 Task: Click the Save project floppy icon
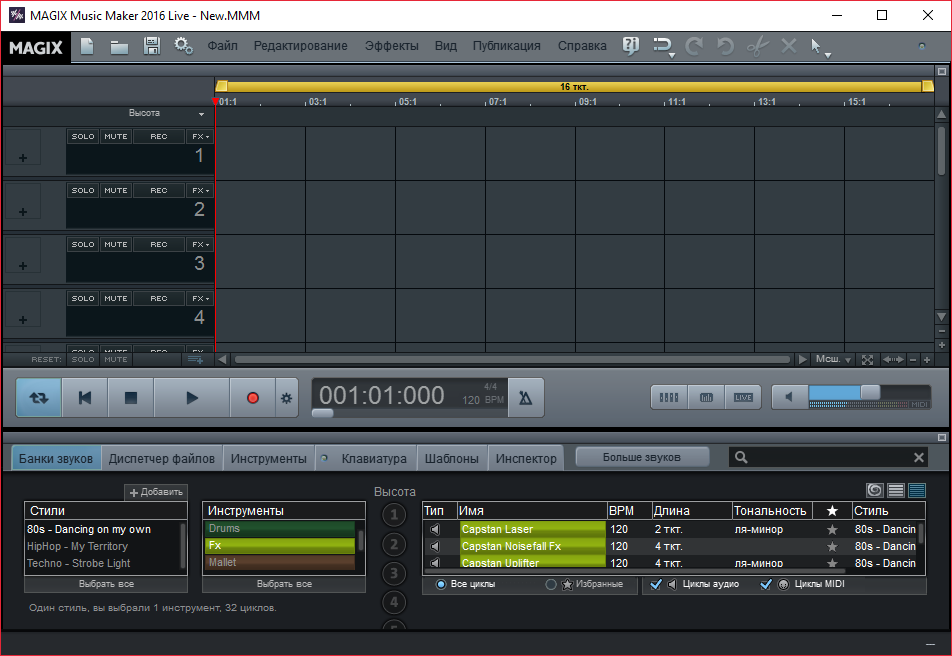click(152, 46)
